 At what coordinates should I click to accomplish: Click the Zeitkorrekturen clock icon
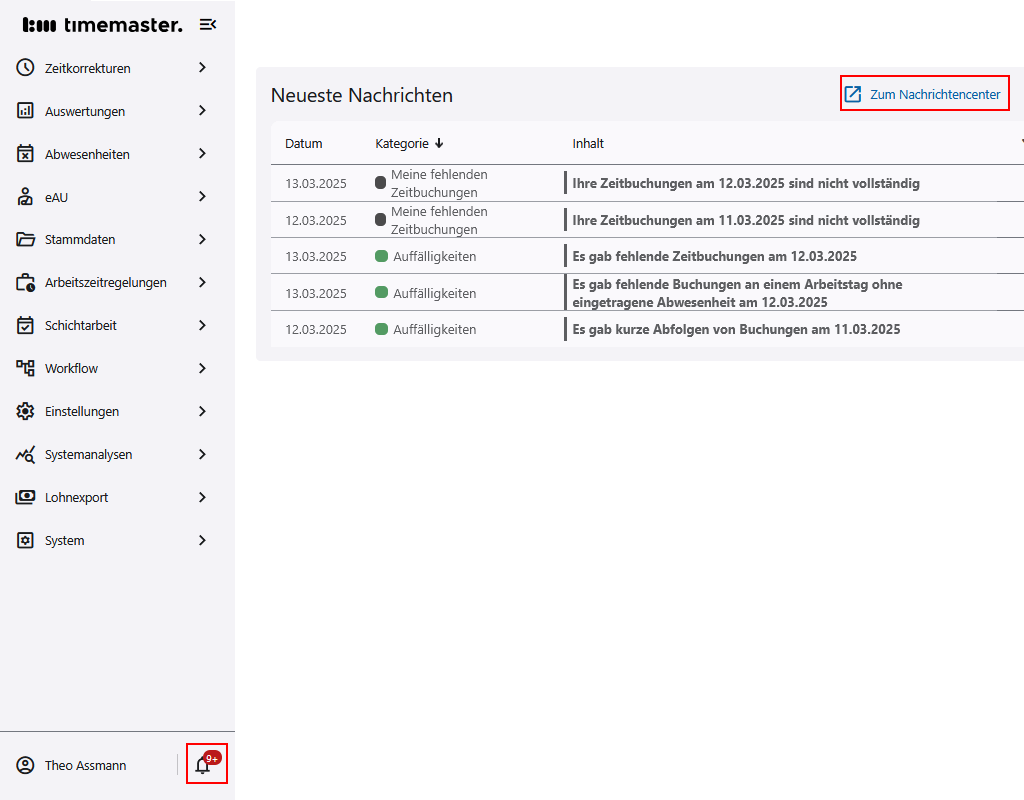click(26, 68)
